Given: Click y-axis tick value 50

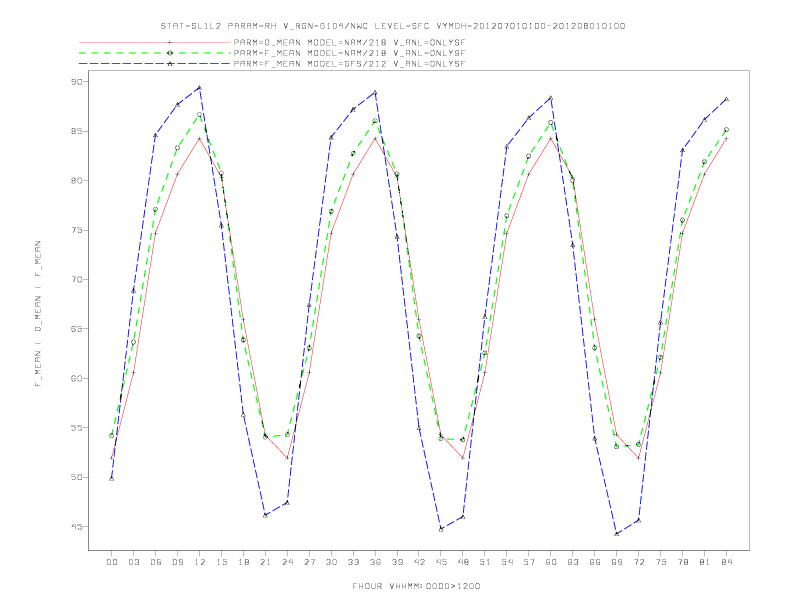Looking at the screenshot, I should (x=76, y=477).
